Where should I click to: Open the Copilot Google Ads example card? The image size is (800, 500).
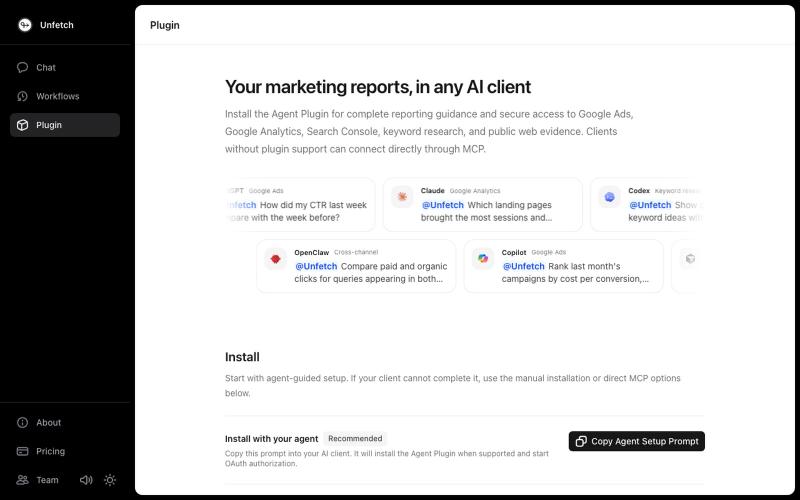click(564, 266)
